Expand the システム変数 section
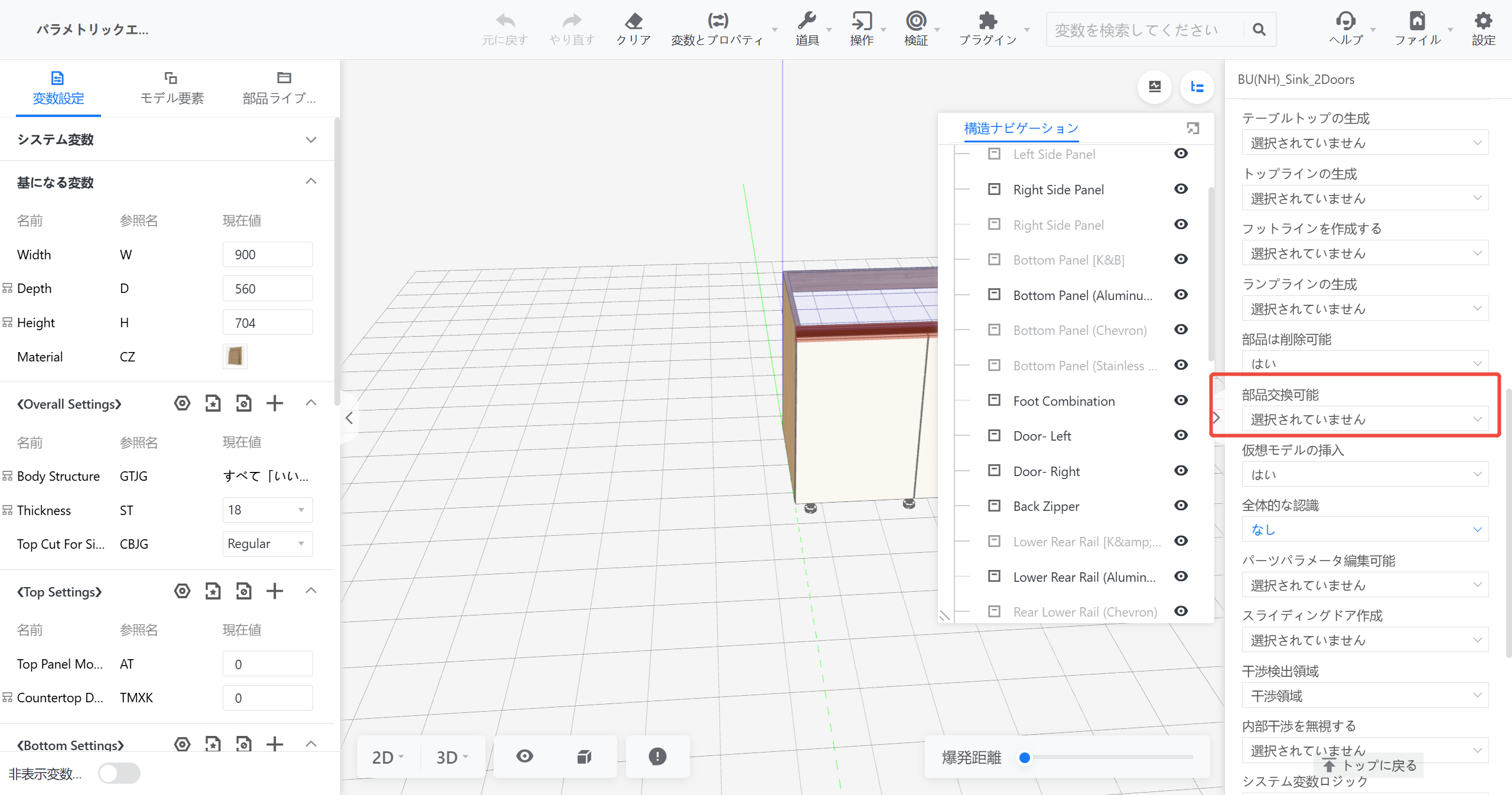This screenshot has height=795, width=1512. point(311,140)
